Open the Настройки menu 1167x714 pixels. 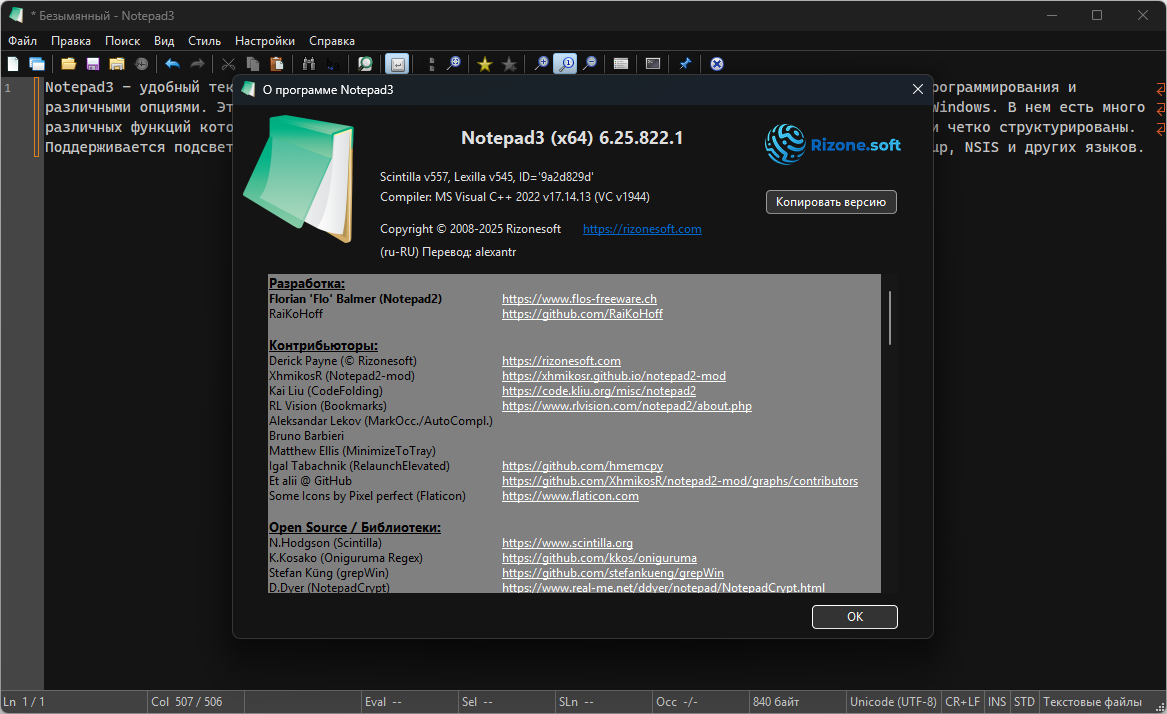[x=265, y=41]
